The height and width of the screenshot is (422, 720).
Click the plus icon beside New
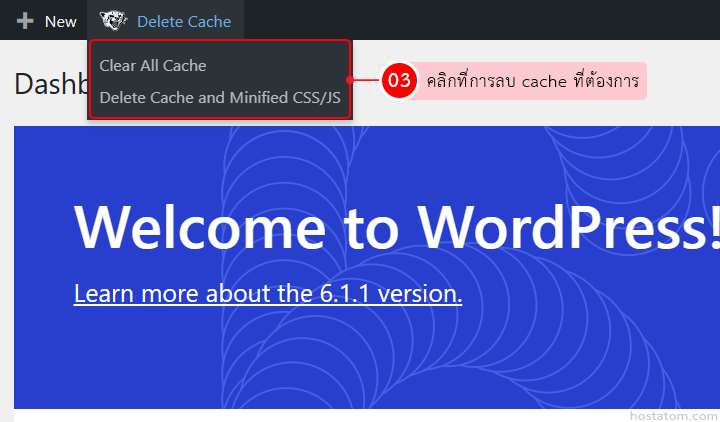coord(25,21)
